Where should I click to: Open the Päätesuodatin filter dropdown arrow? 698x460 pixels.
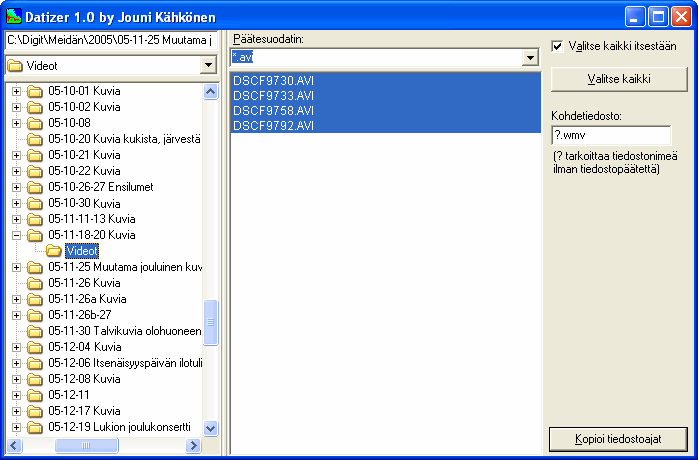point(530,58)
